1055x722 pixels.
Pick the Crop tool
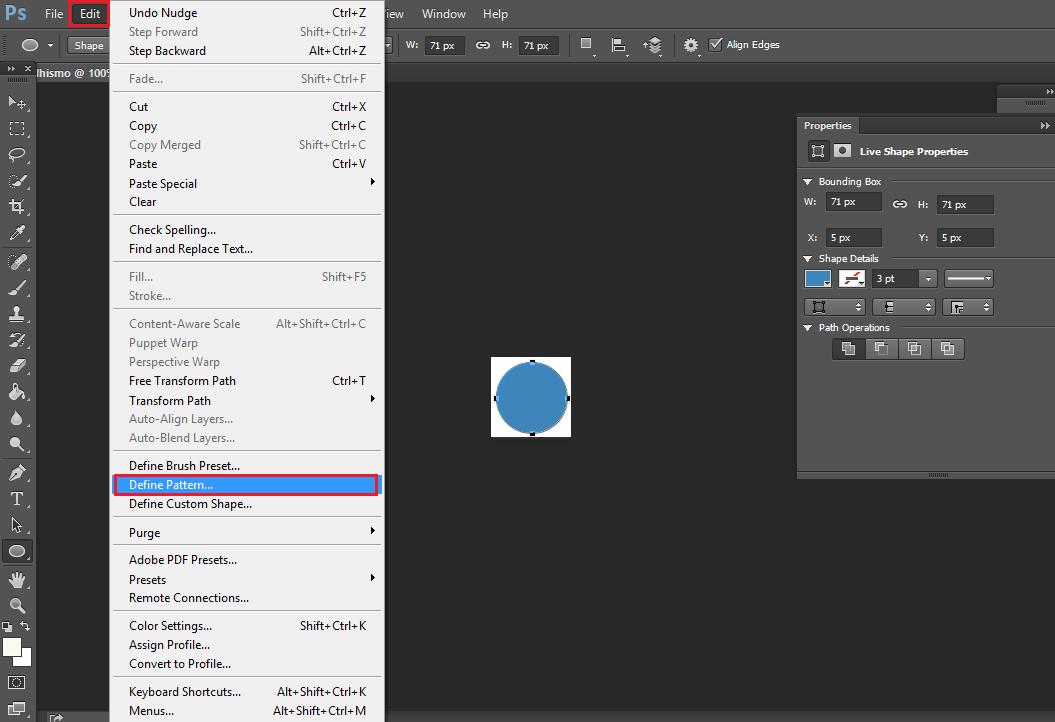pos(17,207)
